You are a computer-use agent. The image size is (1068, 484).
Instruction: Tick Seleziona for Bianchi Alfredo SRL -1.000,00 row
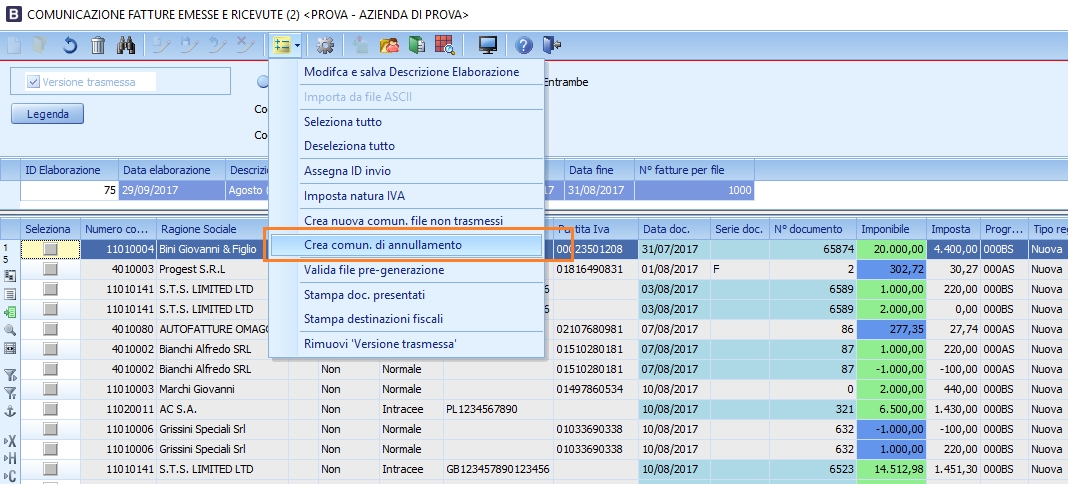click(x=50, y=370)
